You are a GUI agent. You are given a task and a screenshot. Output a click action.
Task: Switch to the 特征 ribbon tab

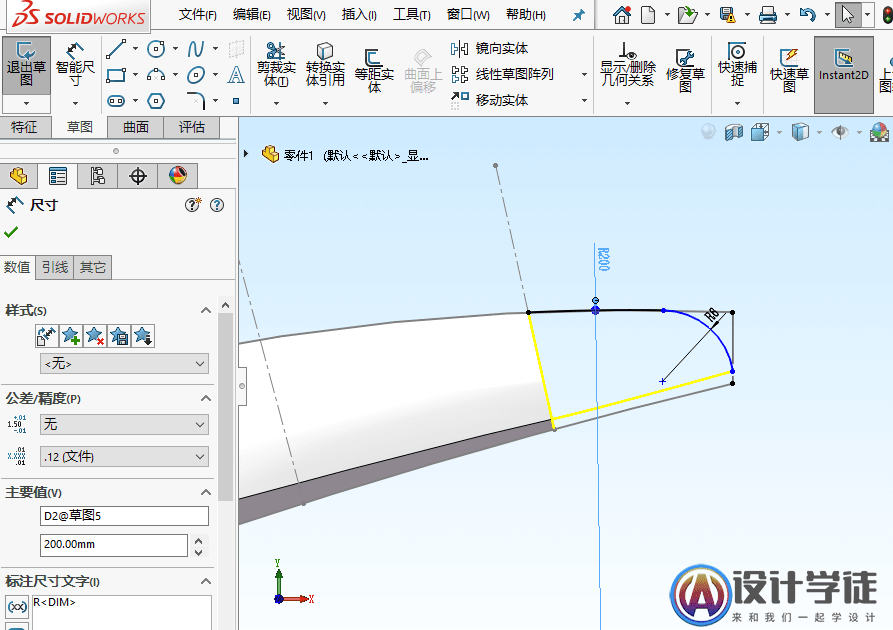pyautogui.click(x=24, y=127)
